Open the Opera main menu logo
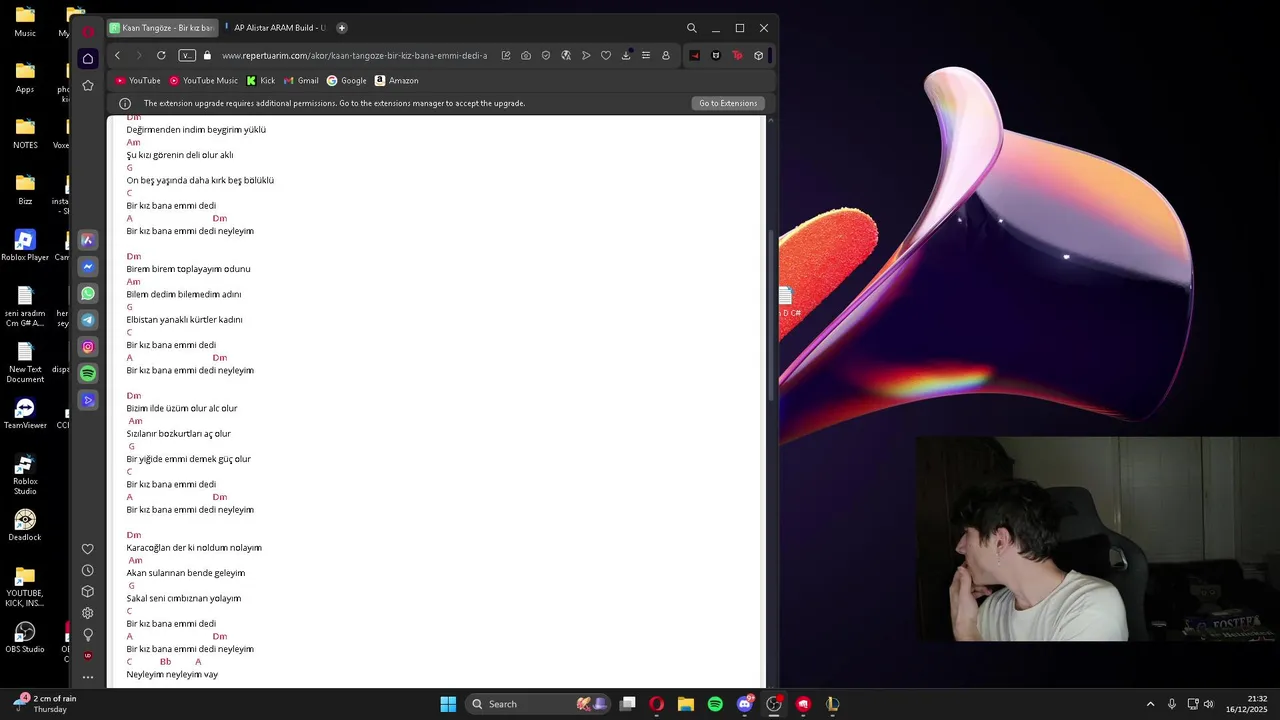The image size is (1280, 720). click(x=88, y=32)
